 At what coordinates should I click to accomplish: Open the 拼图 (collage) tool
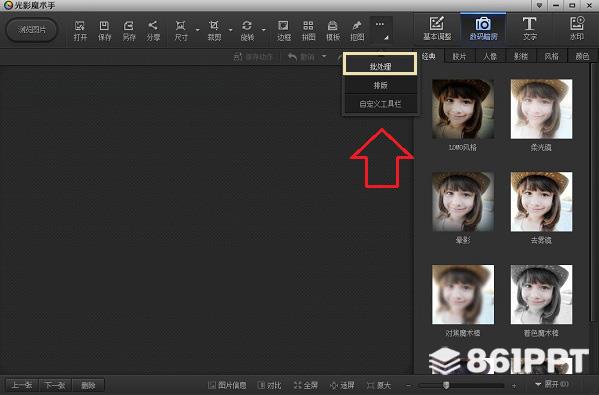308,31
